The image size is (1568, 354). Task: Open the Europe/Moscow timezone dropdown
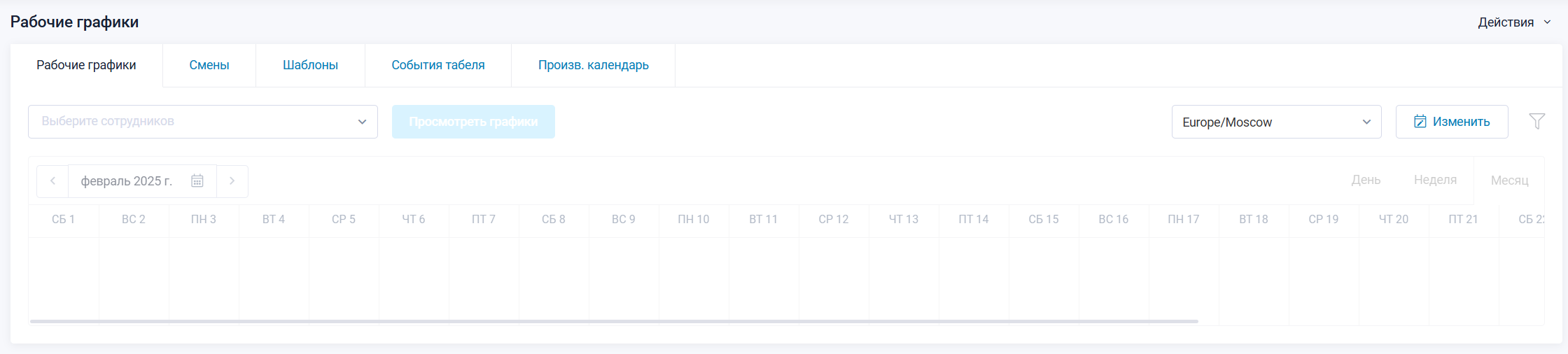[x=1275, y=122]
